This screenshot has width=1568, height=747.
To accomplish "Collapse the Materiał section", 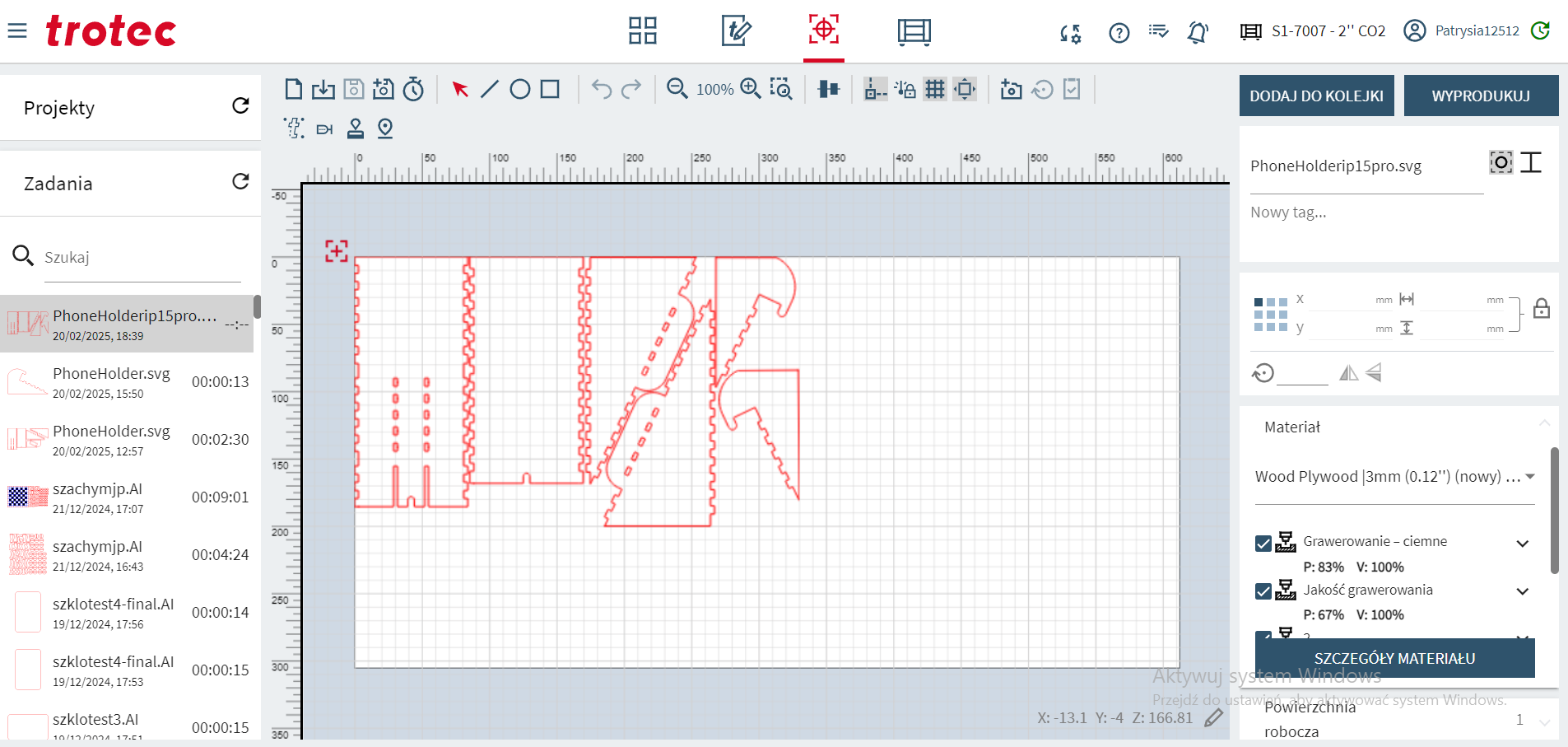I will coord(1544,423).
